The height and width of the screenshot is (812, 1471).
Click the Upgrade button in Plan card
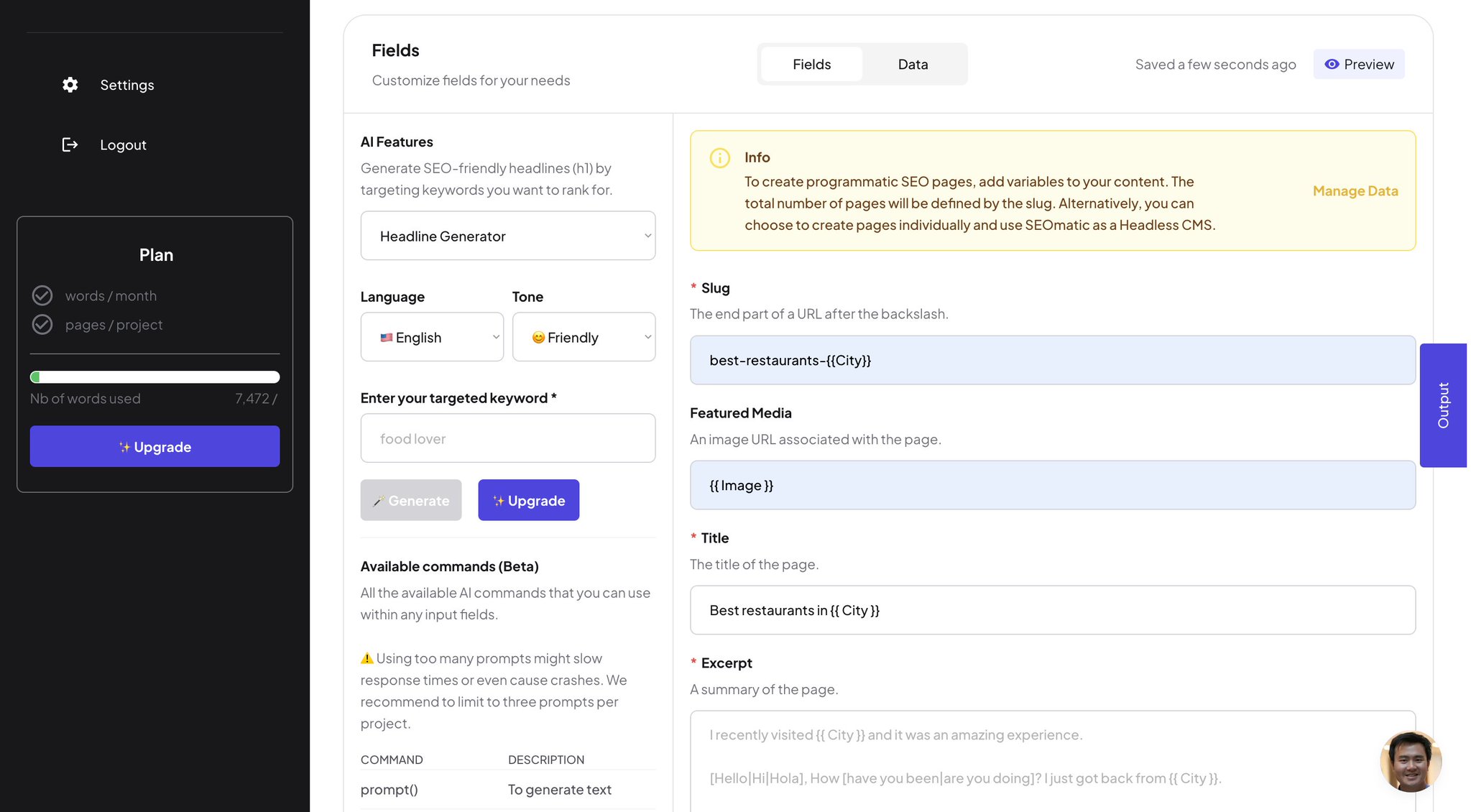tap(155, 446)
